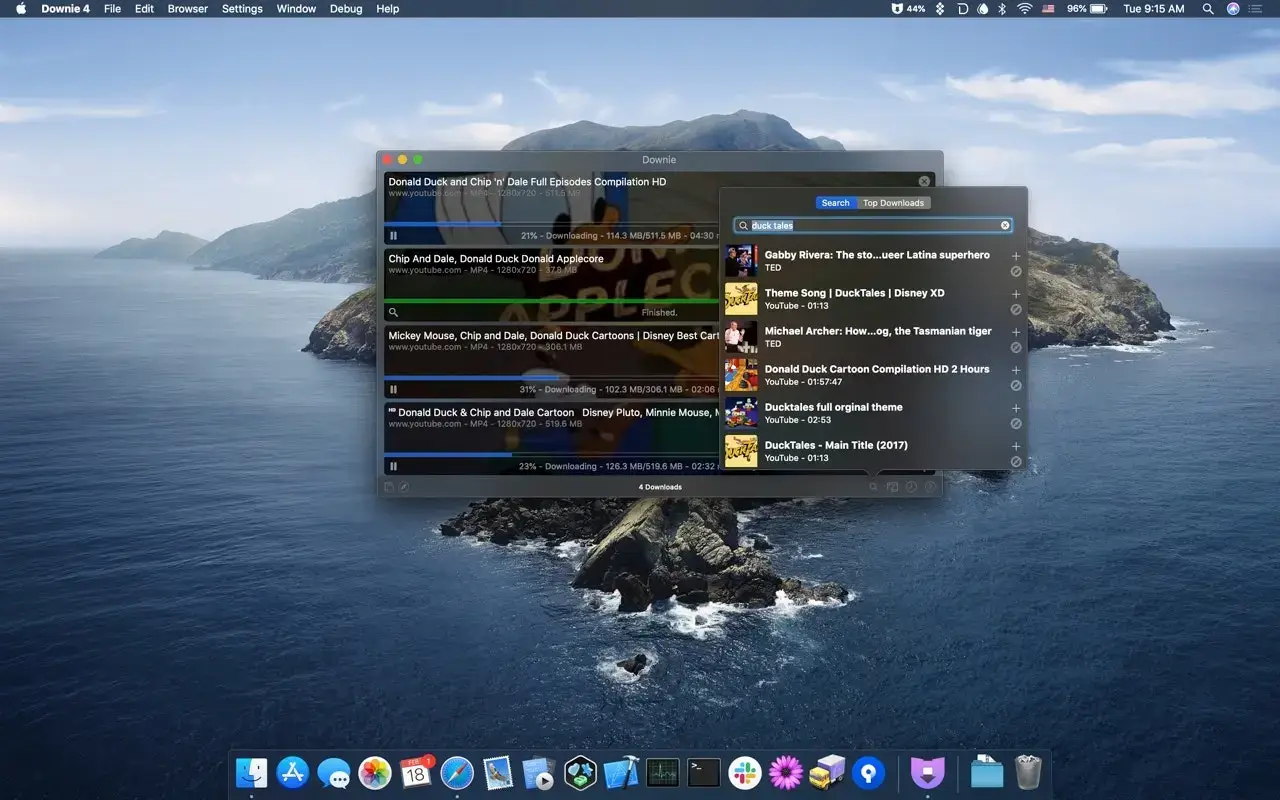1280x800 pixels.
Task: Open the Downie 4 menu
Action: tap(64, 8)
